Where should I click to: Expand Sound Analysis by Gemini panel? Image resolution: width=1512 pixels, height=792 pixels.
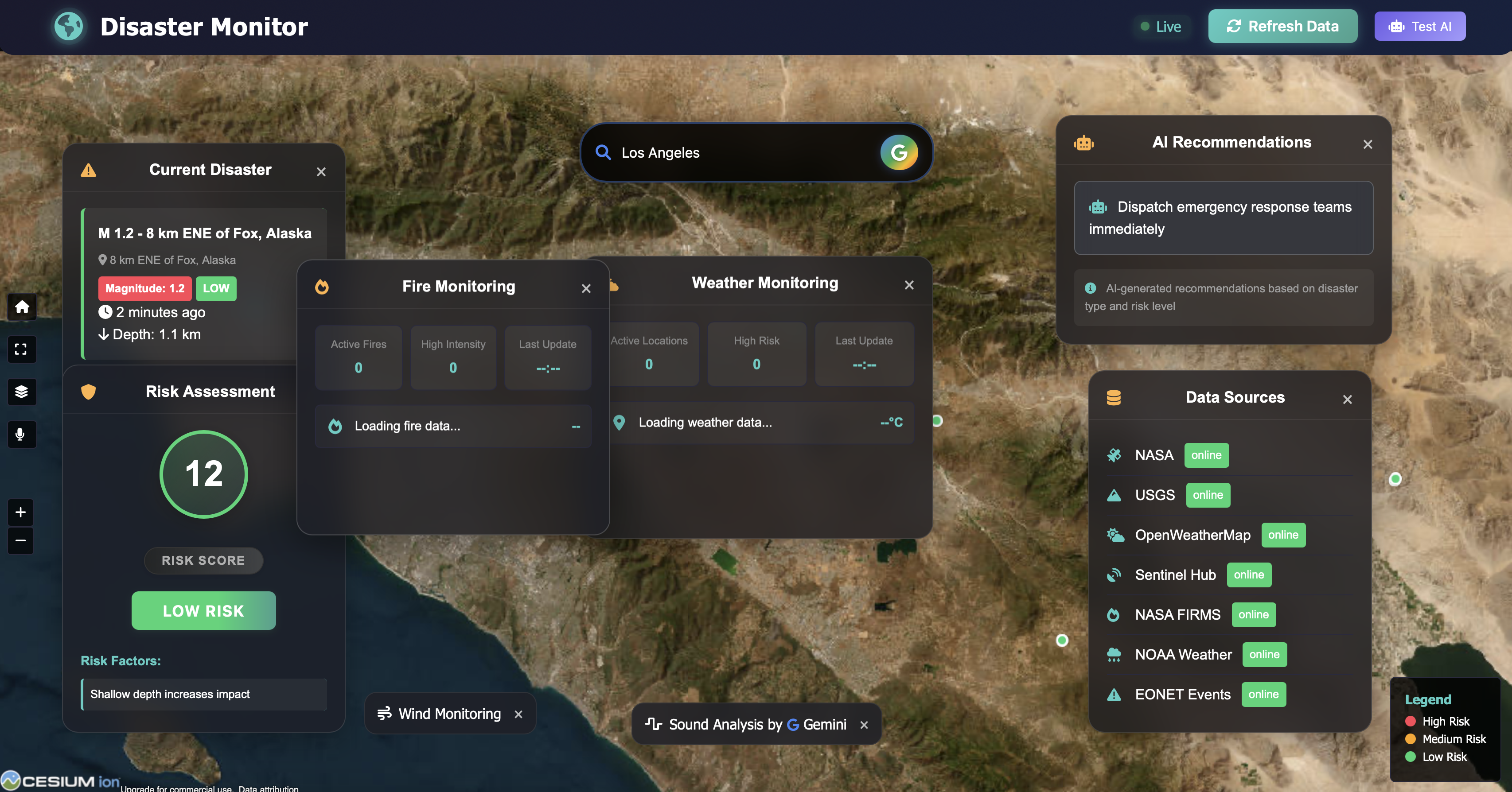click(745, 725)
